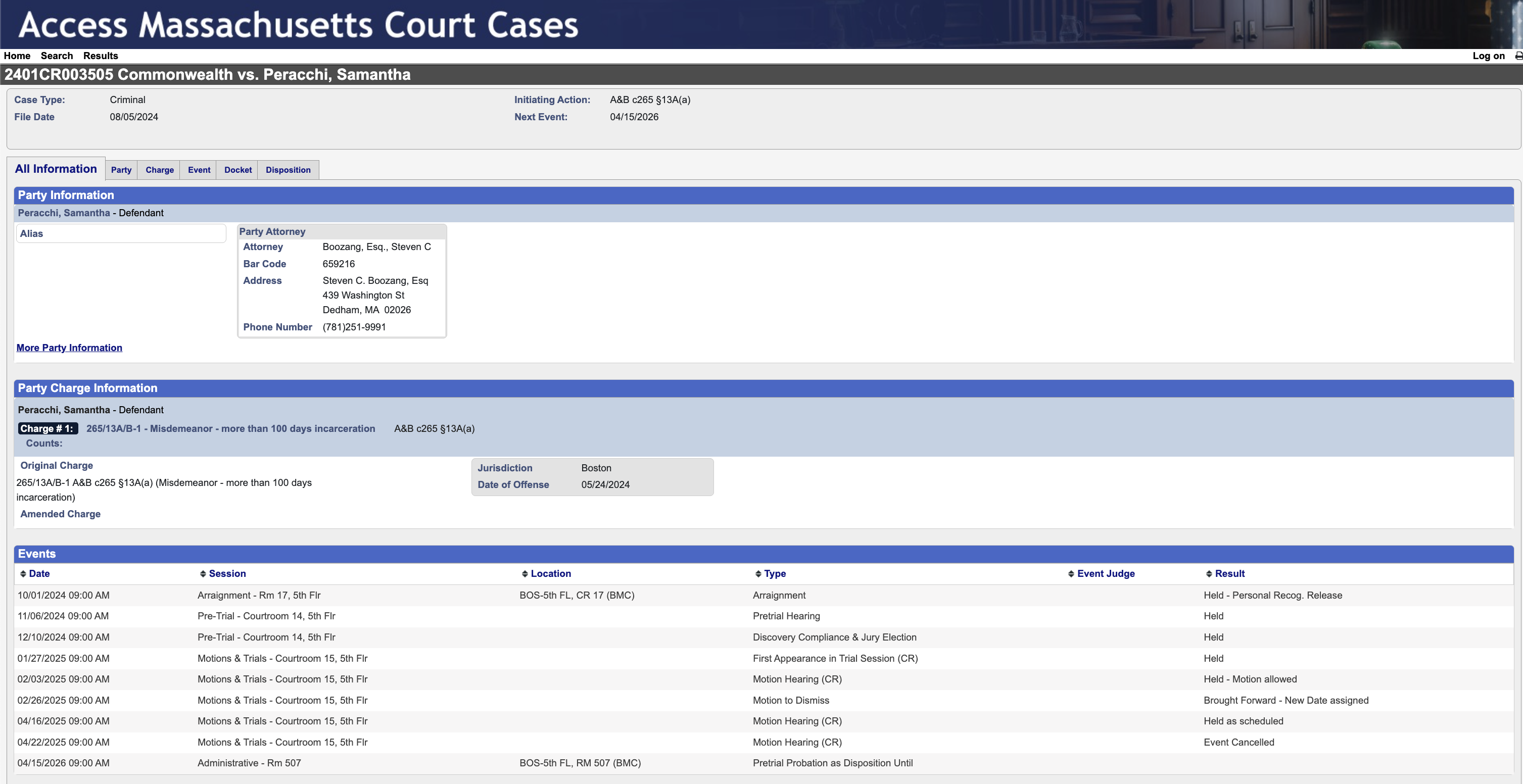Click inside the Alias input field
Image resolution: width=1523 pixels, height=784 pixels.
(x=121, y=233)
